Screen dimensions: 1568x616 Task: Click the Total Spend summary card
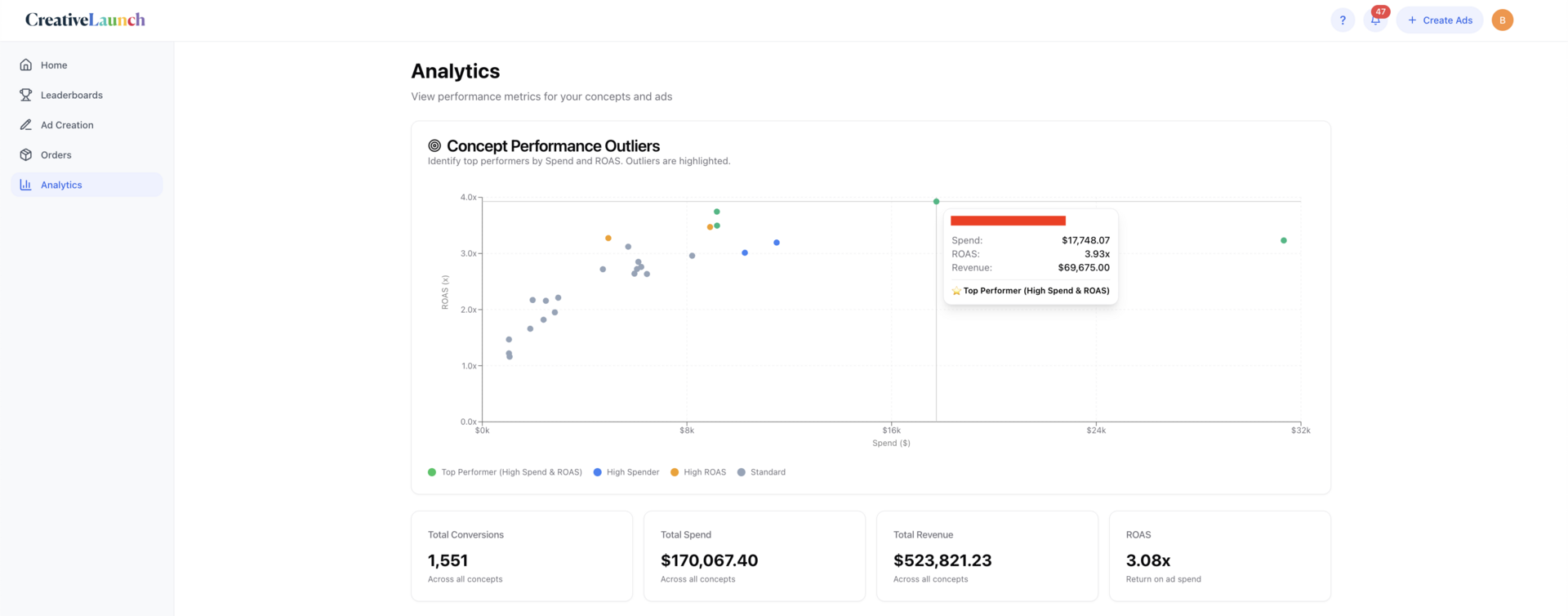[754, 556]
